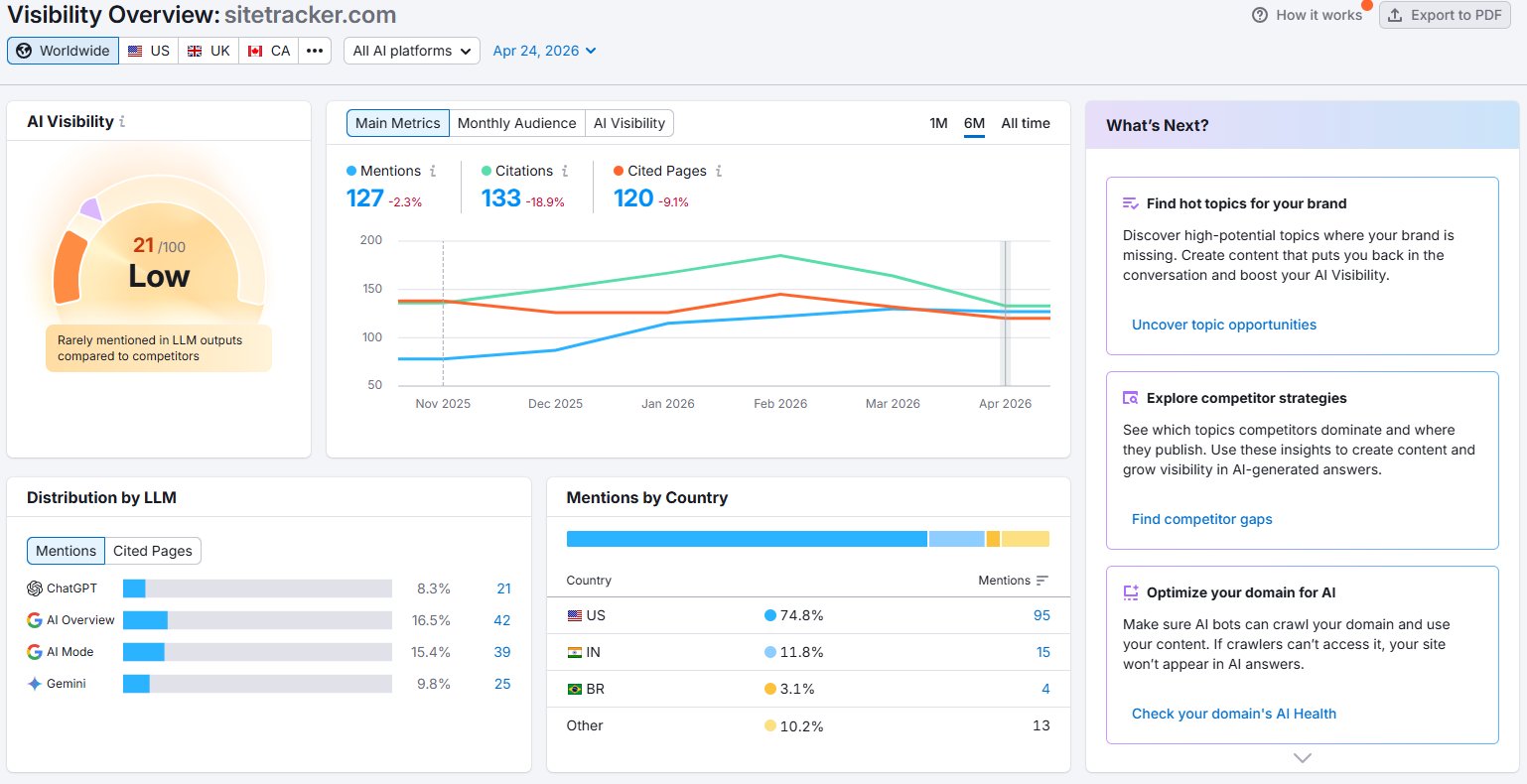Open IN mentions count 15
Screen dimensions: 1527x784
coord(1043,652)
